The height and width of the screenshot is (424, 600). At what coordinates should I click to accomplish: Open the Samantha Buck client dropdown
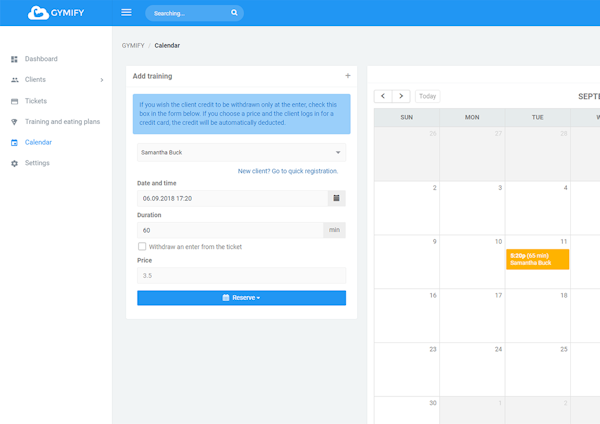coord(241,153)
